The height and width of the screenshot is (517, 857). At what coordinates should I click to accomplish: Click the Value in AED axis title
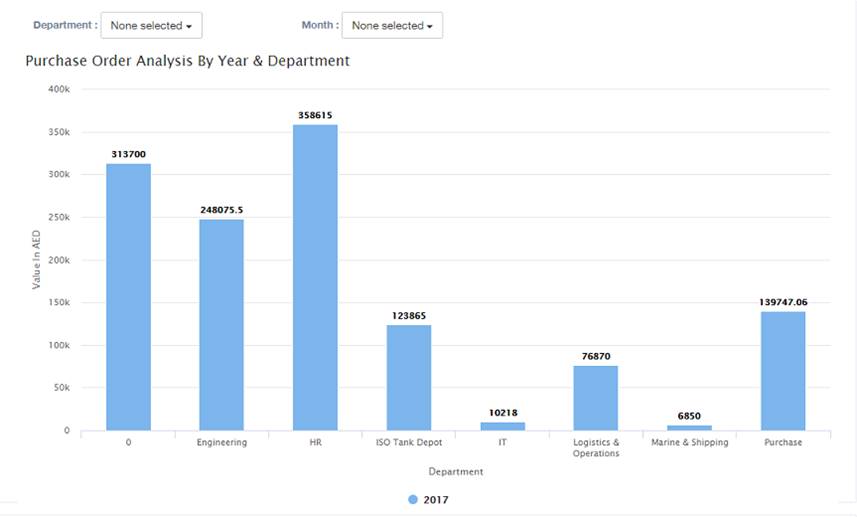pos(36,260)
